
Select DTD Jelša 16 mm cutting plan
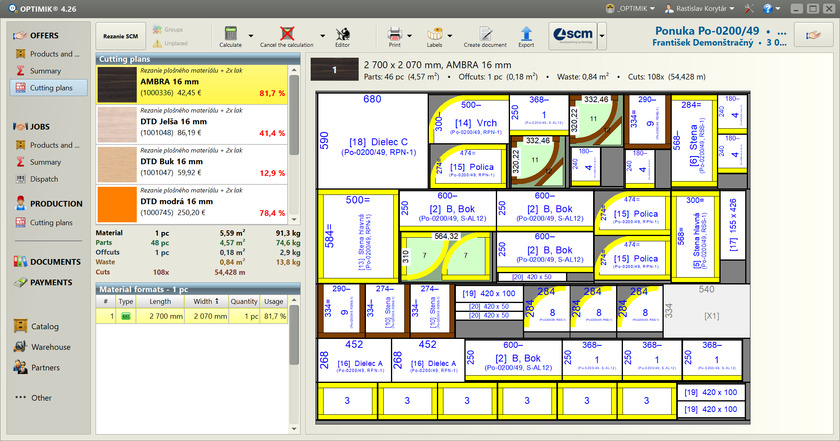pos(192,124)
